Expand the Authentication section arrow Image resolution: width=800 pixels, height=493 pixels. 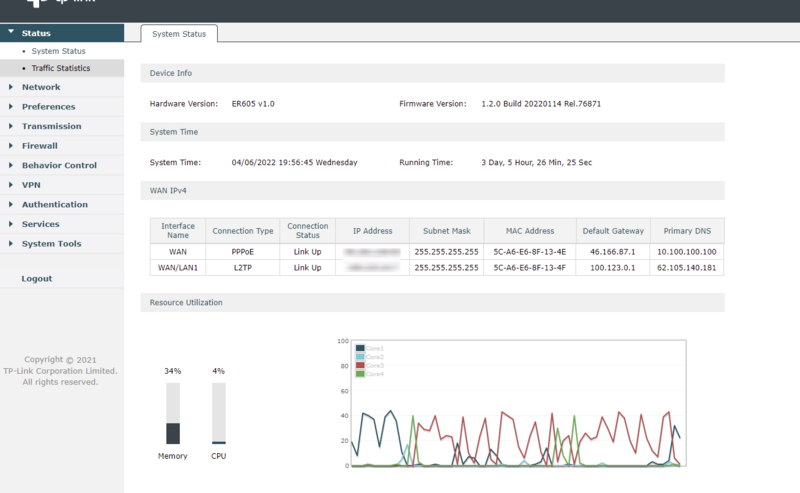[11, 204]
